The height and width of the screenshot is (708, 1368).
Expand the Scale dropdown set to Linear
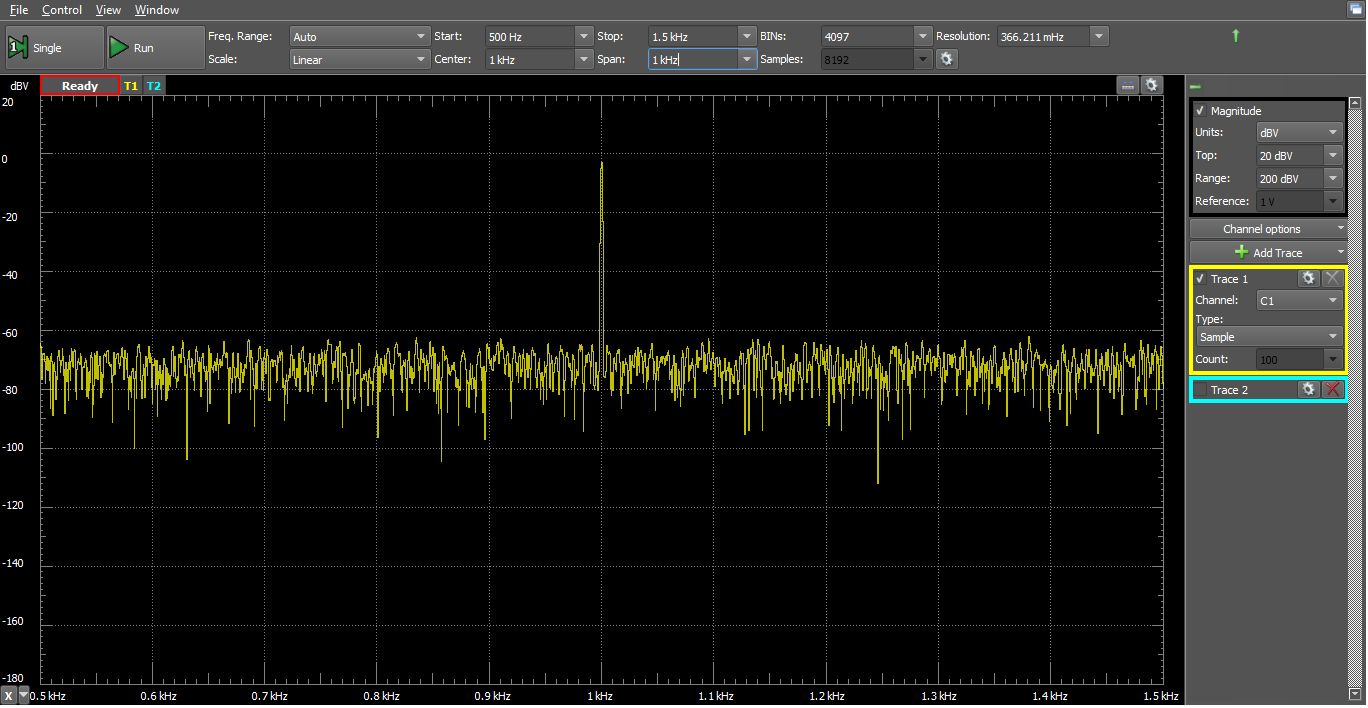point(359,60)
